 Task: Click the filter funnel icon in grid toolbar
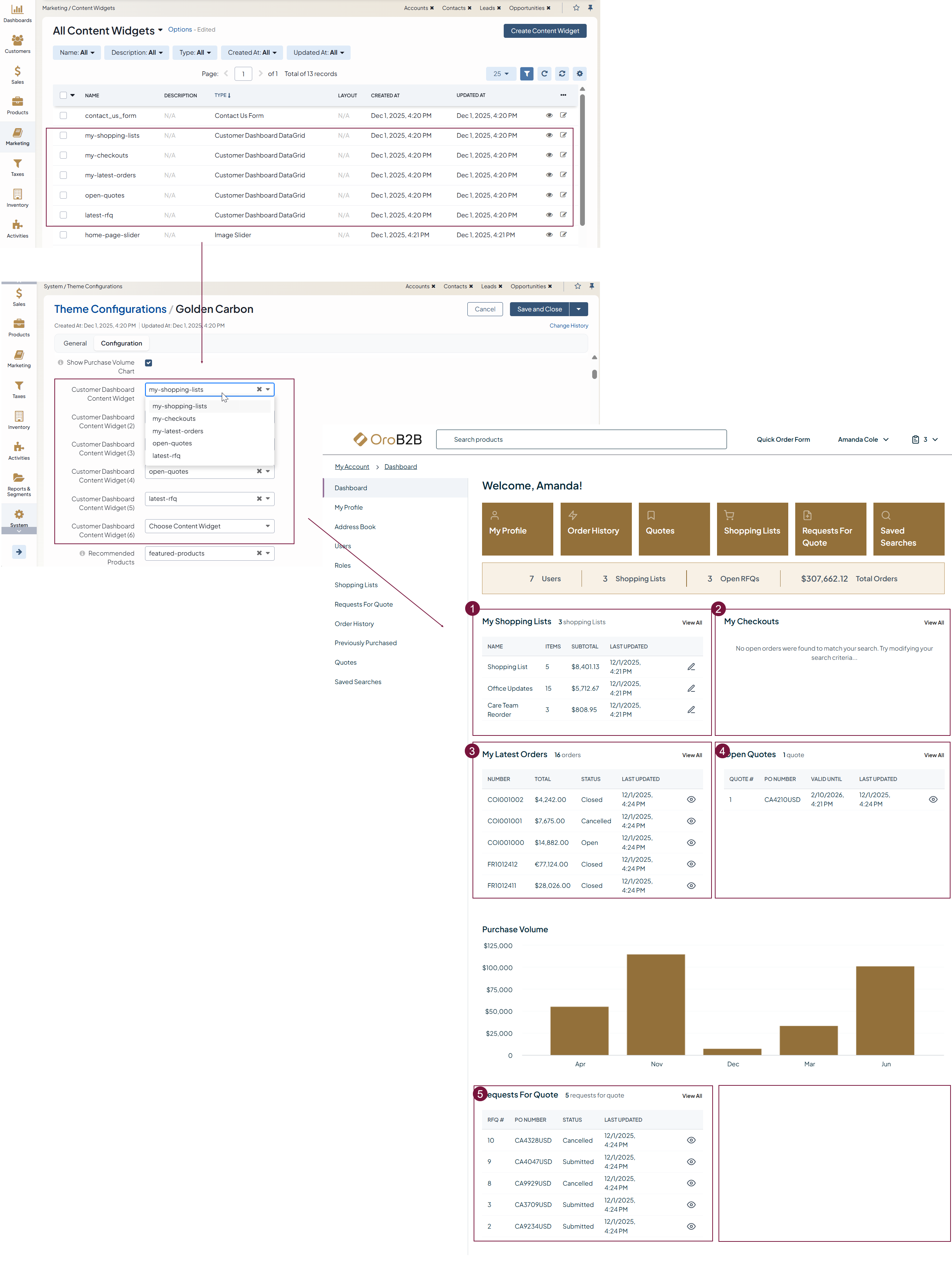coord(526,74)
